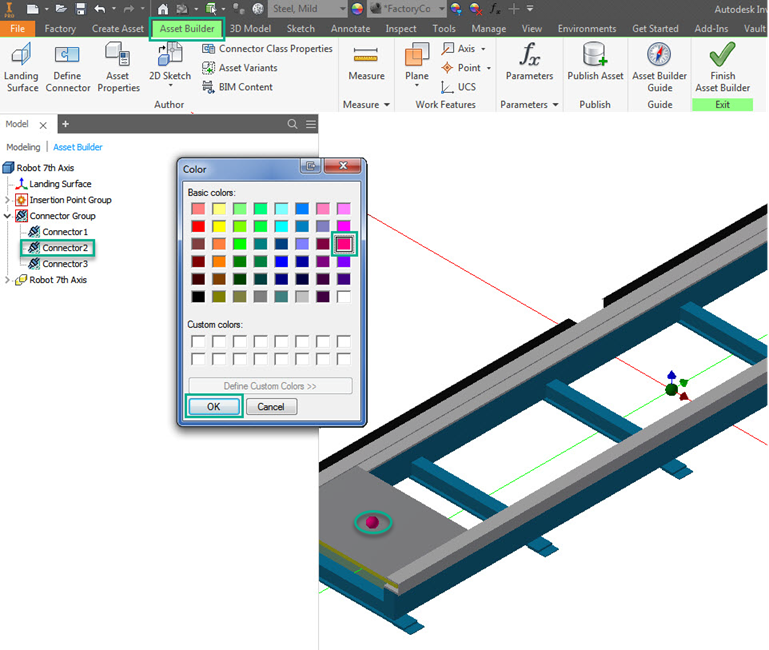This screenshot has width=769, height=650.
Task: Open the Axis dropdown arrow
Action: [x=483, y=49]
